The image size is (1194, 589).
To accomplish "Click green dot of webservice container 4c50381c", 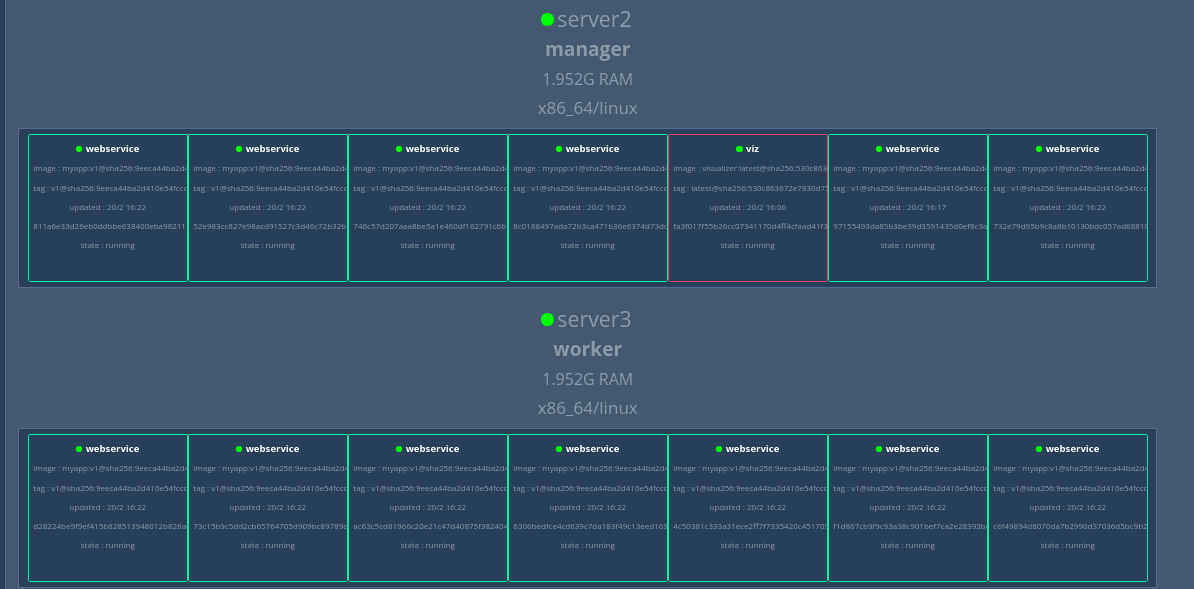I will (x=719, y=450).
